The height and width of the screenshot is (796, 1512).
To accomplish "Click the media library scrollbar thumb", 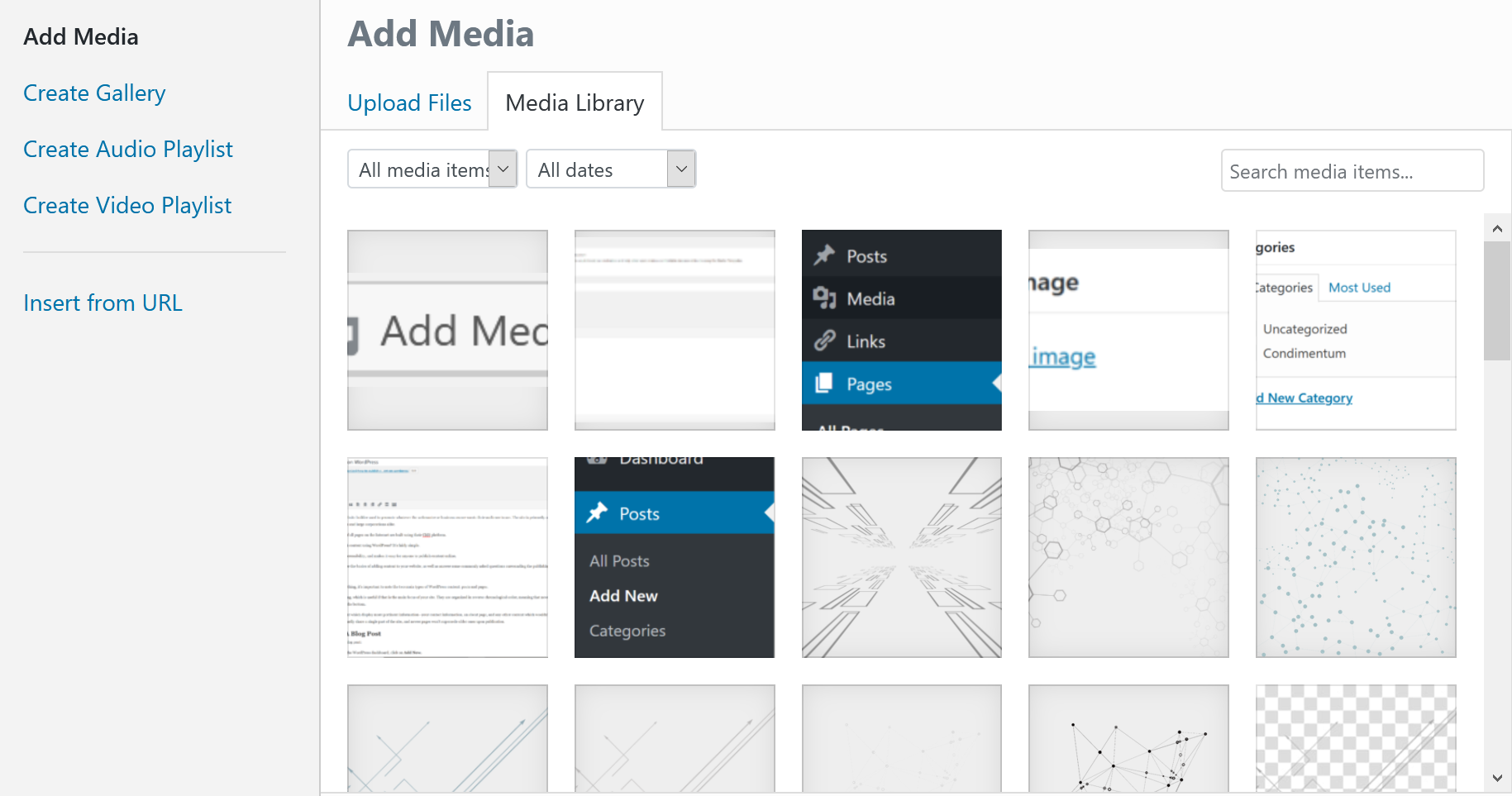I will (x=1497, y=301).
